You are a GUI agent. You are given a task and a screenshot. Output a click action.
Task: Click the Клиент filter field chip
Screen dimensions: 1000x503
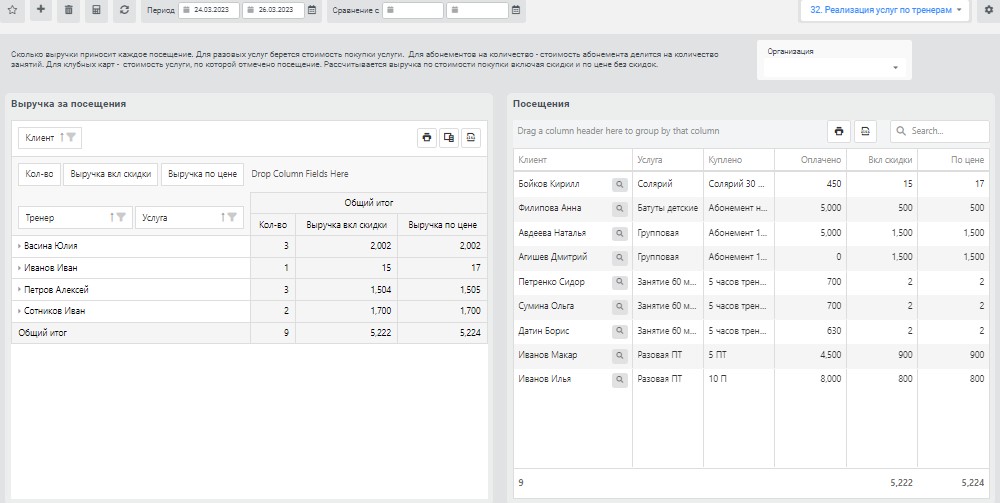click(50, 138)
